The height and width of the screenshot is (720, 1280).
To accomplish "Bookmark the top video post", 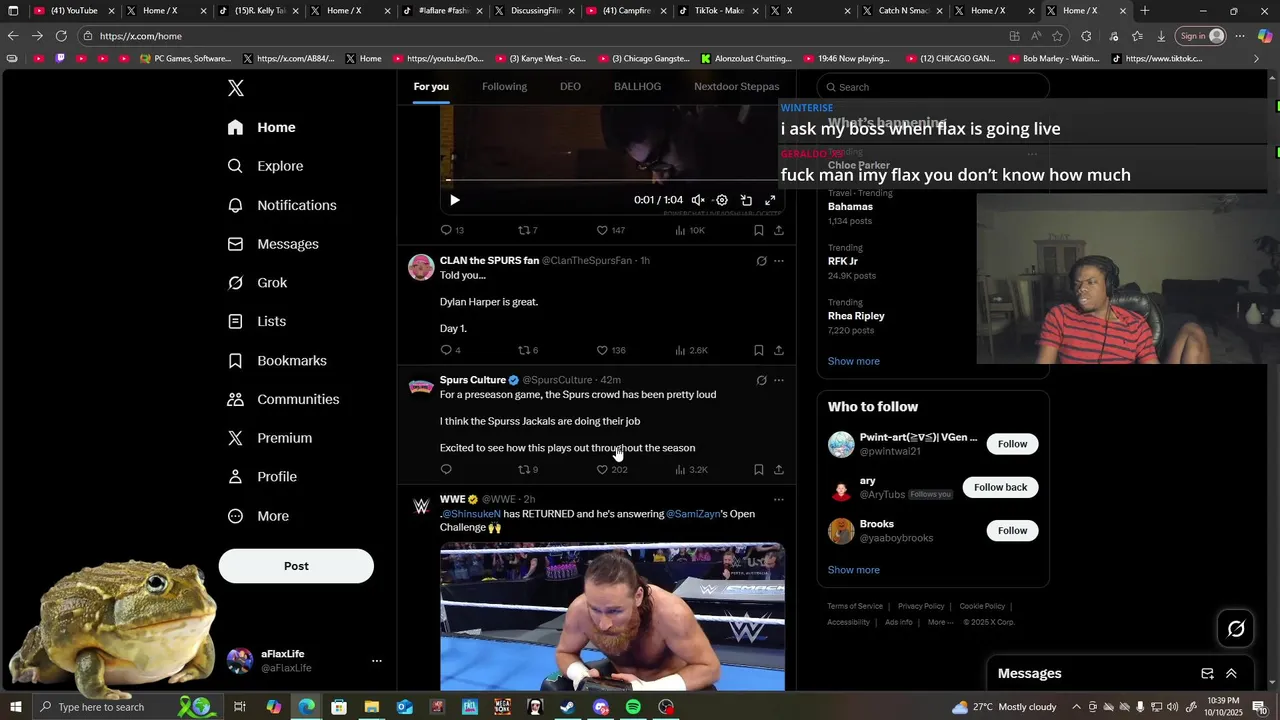I will (x=759, y=230).
